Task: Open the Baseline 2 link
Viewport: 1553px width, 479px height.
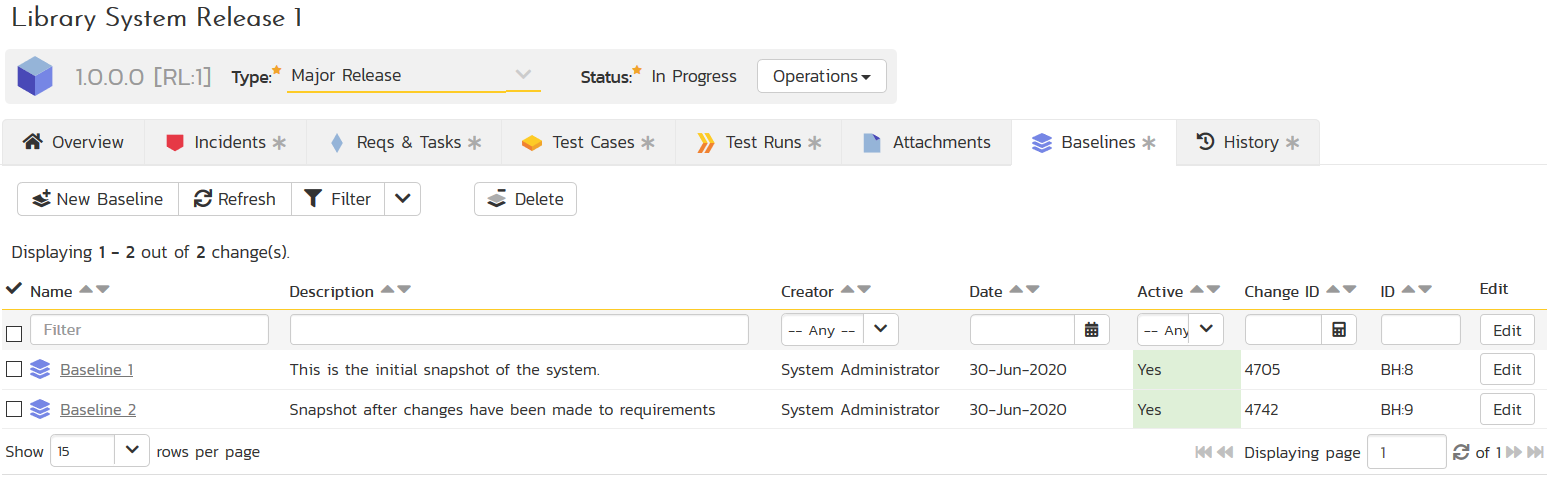Action: 98,410
